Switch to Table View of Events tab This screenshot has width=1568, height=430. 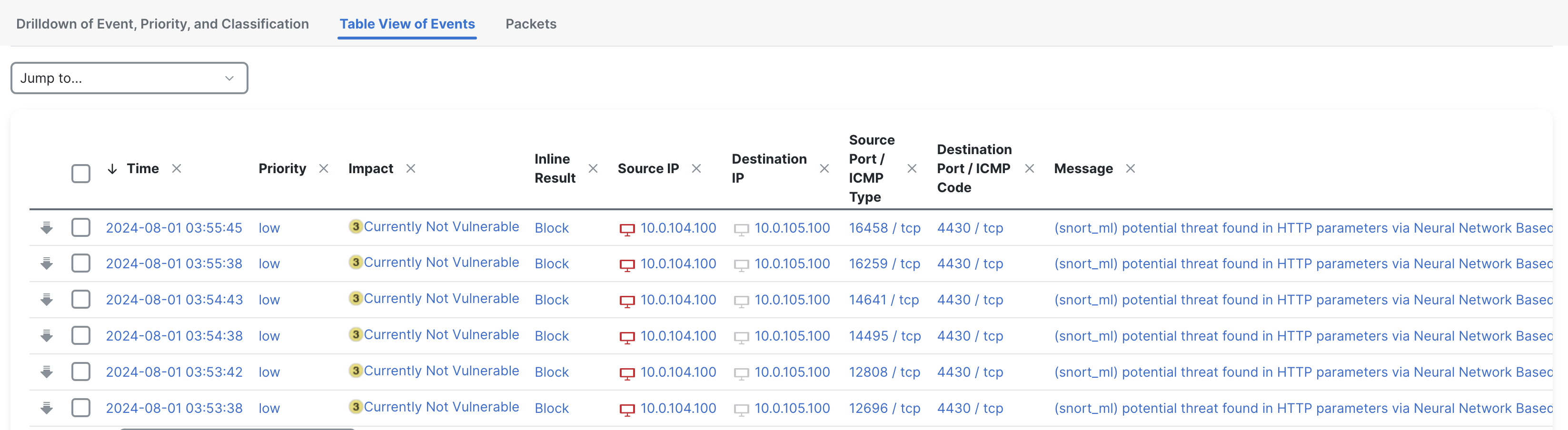coord(407,24)
